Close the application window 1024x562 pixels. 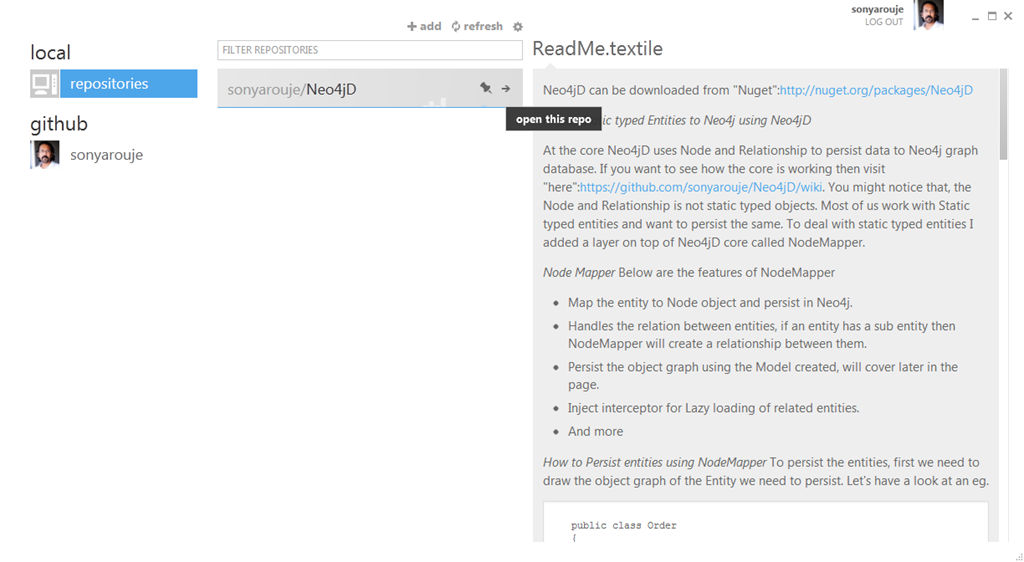(1009, 16)
